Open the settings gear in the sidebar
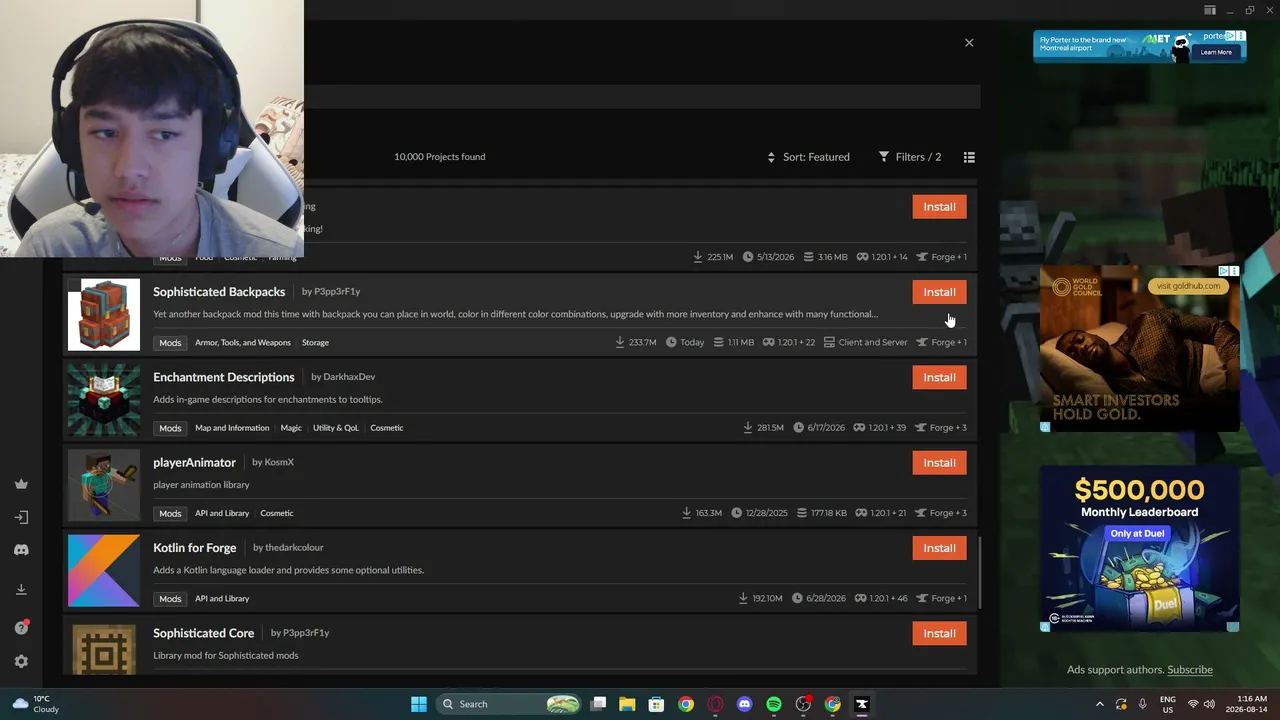 pos(21,661)
